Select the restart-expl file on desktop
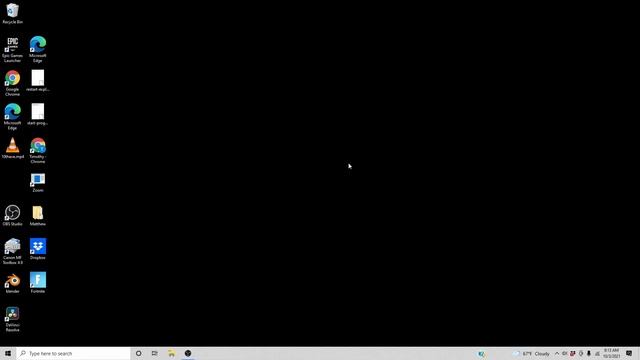 point(38,80)
